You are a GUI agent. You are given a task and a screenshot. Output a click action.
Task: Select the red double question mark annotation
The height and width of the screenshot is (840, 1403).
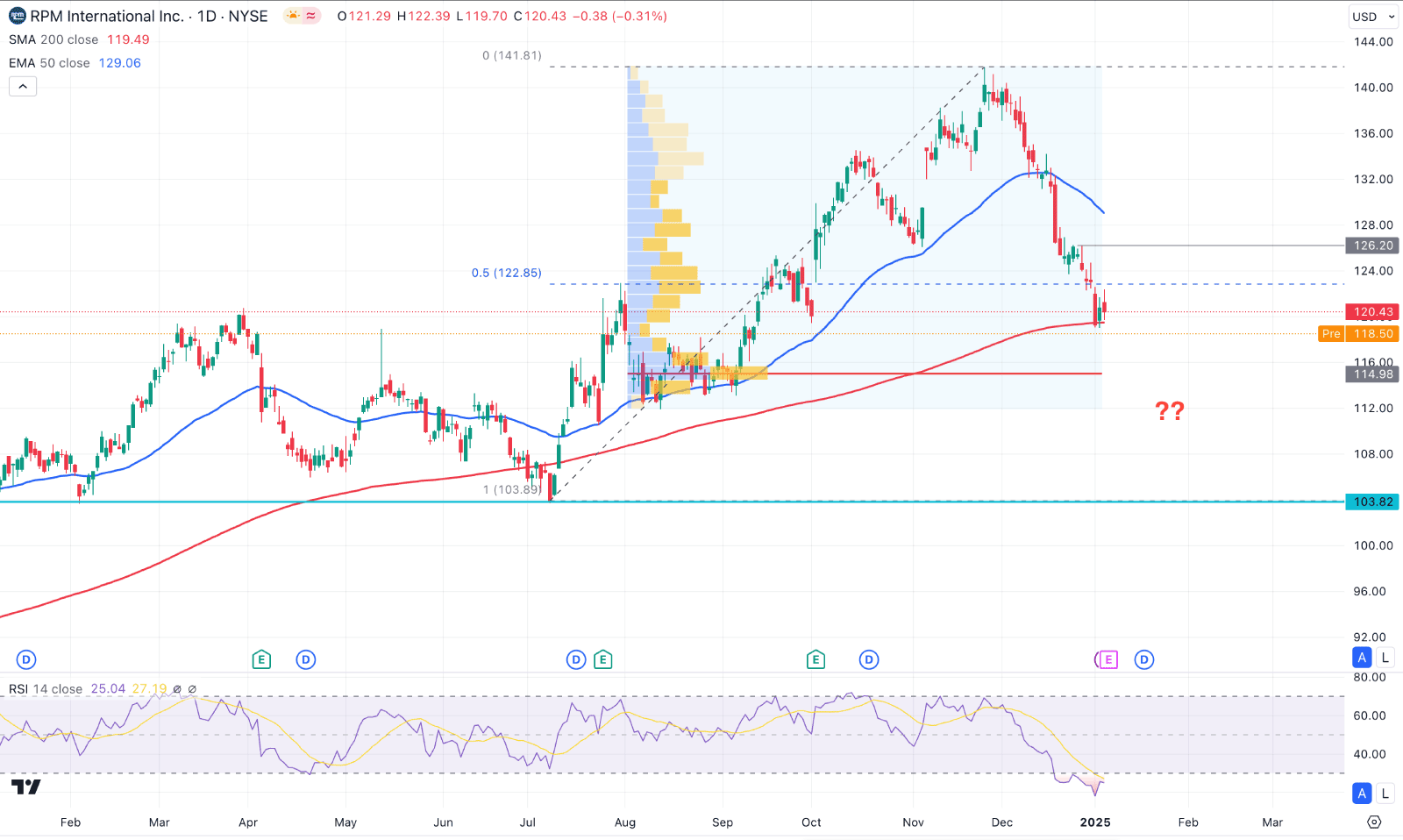1170,410
